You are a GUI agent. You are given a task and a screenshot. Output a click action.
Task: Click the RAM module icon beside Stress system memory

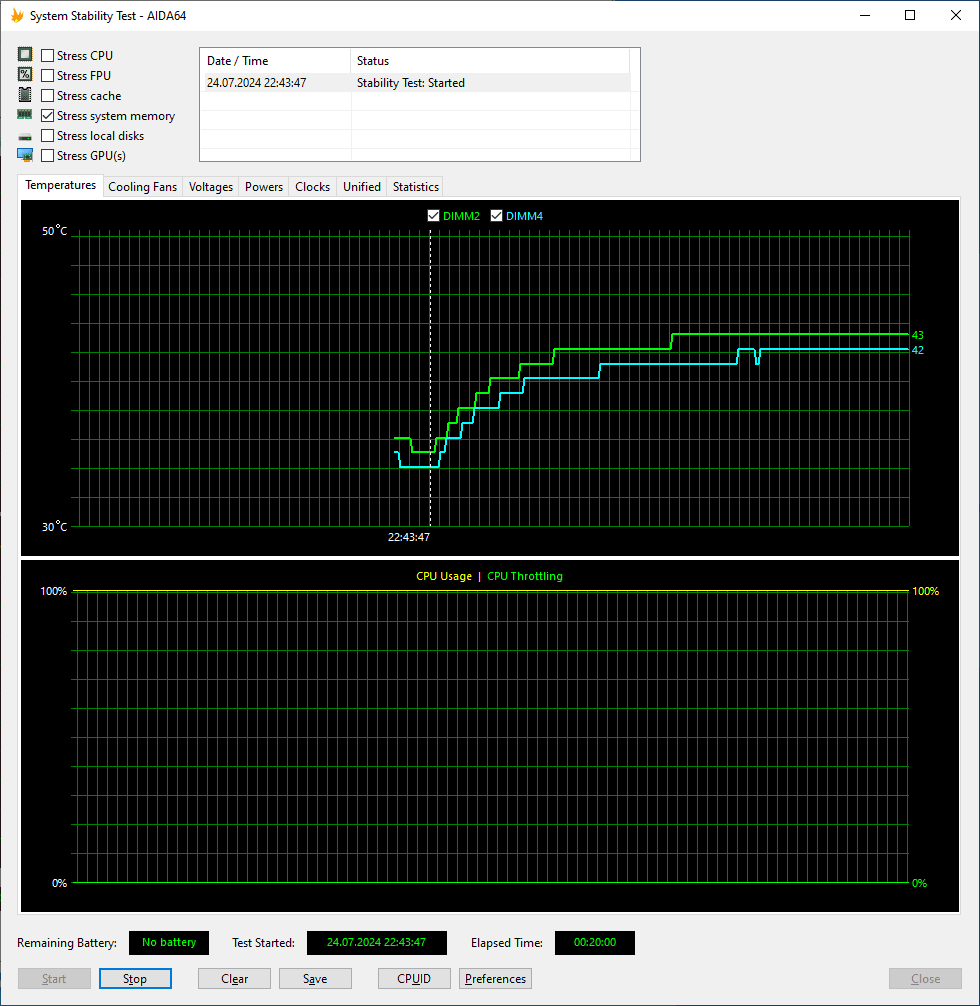tap(25, 114)
